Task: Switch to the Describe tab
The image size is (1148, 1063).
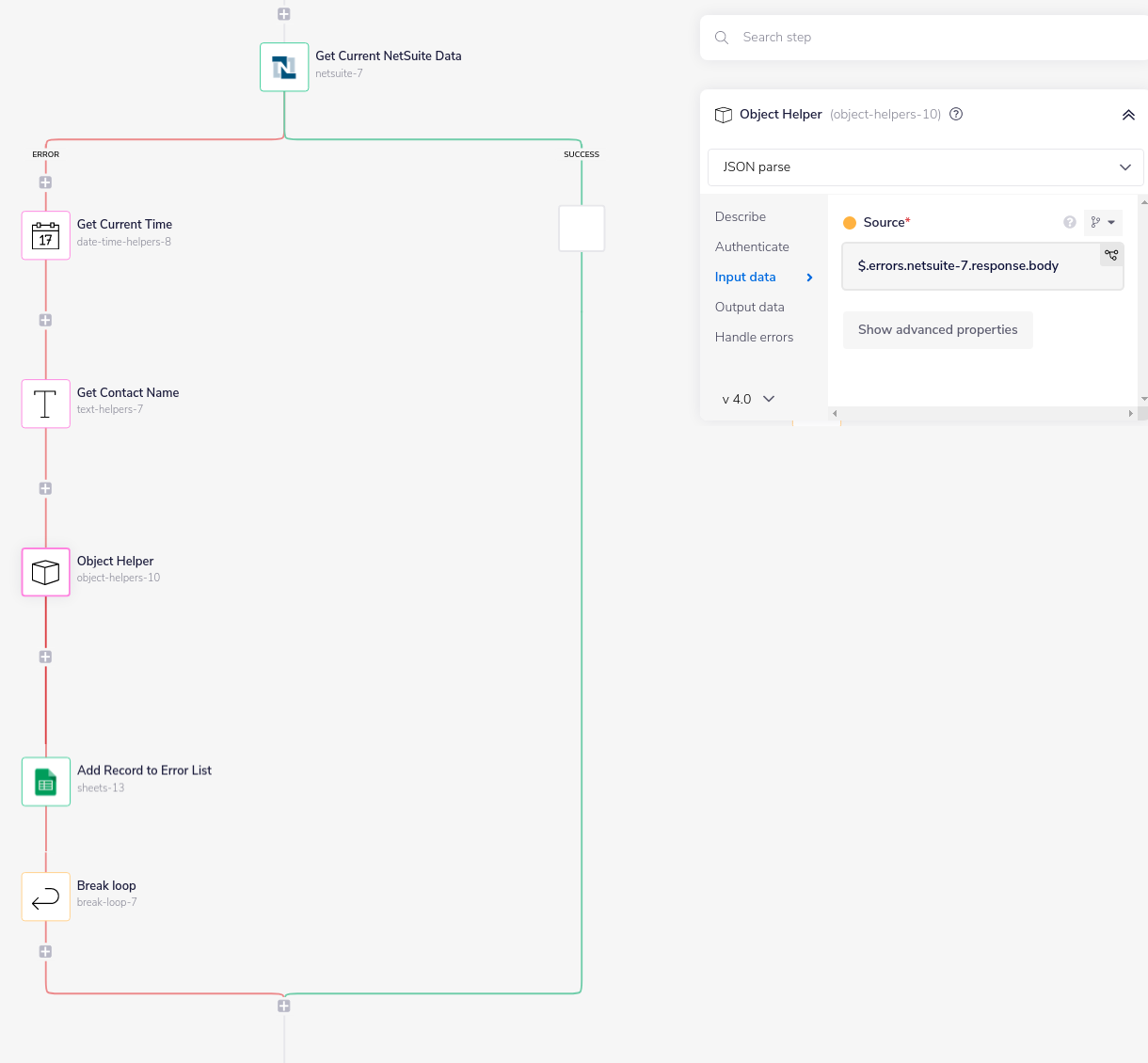Action: (x=741, y=216)
